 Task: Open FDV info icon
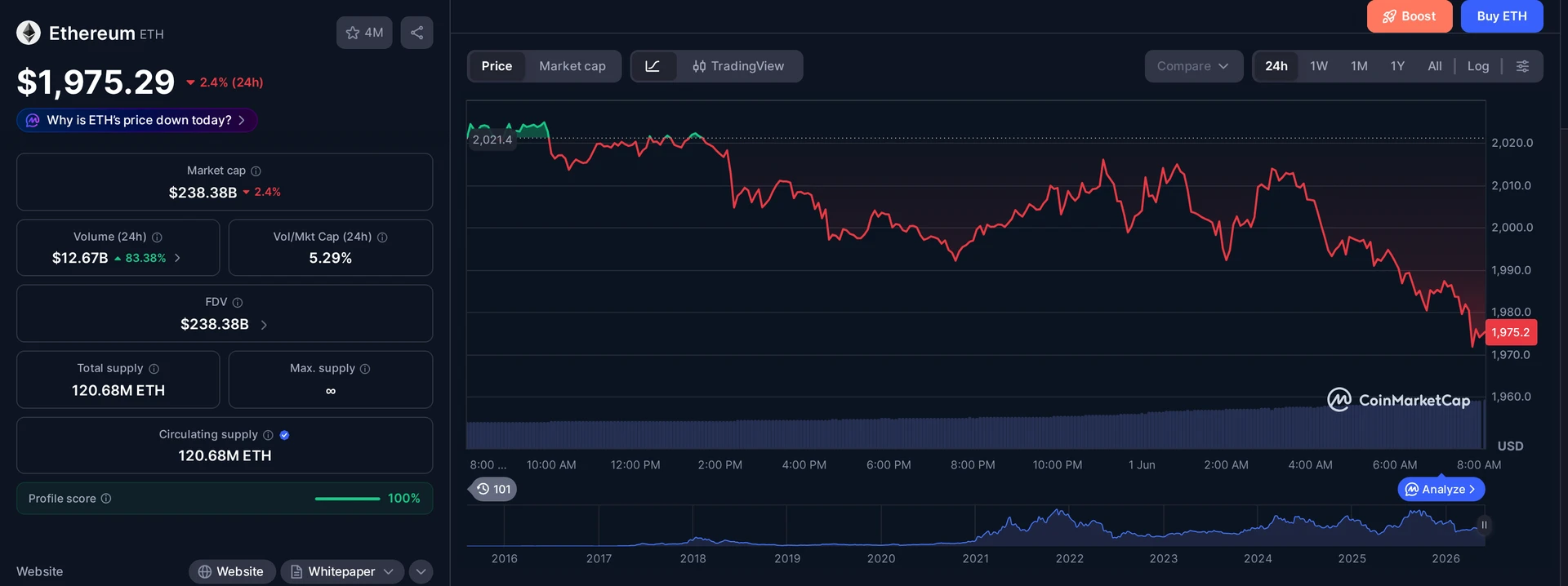(x=238, y=302)
